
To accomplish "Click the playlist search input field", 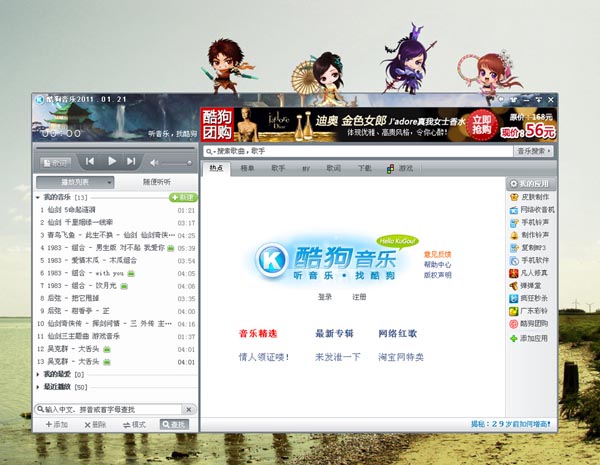I will pyautogui.click(x=109, y=410).
